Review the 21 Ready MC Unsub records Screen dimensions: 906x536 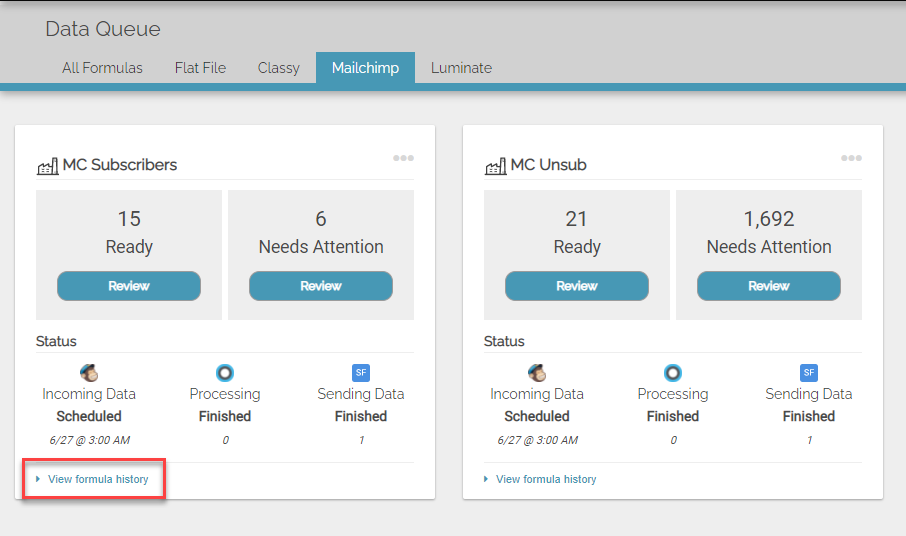click(x=577, y=286)
